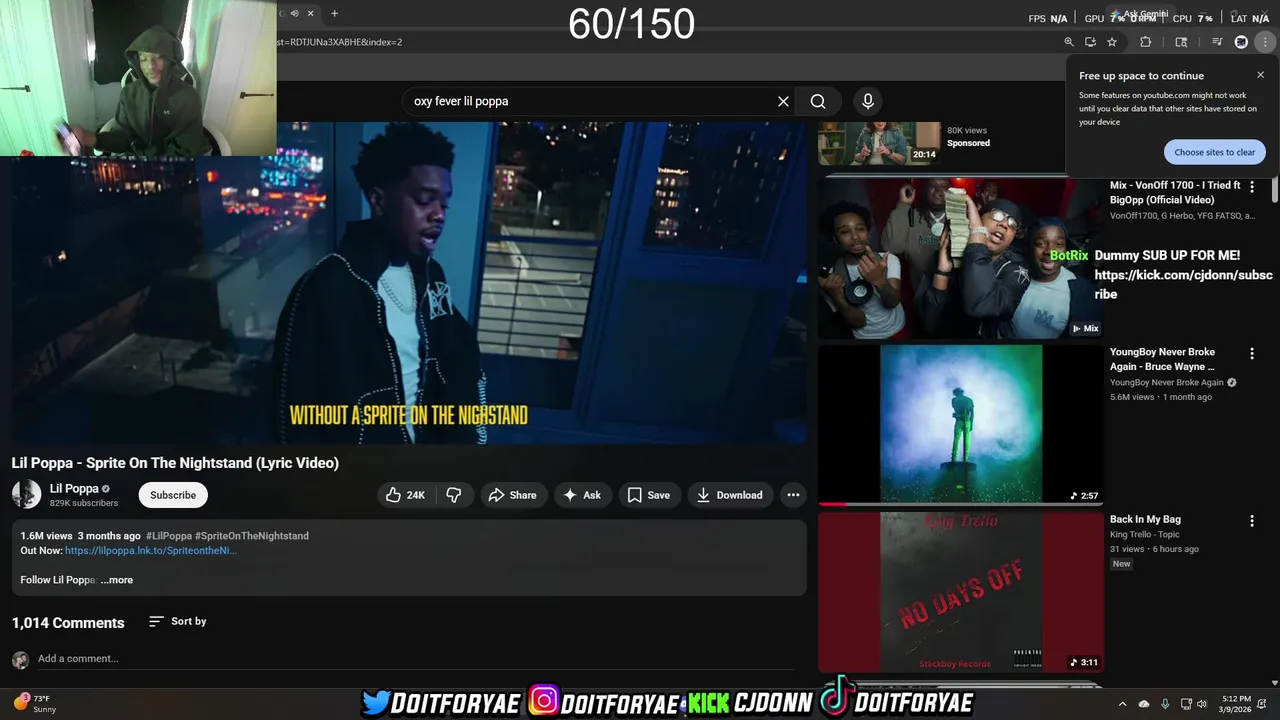Open the clock showing 5:12 PM
Image resolution: width=1280 pixels, height=720 pixels.
[x=1236, y=704]
